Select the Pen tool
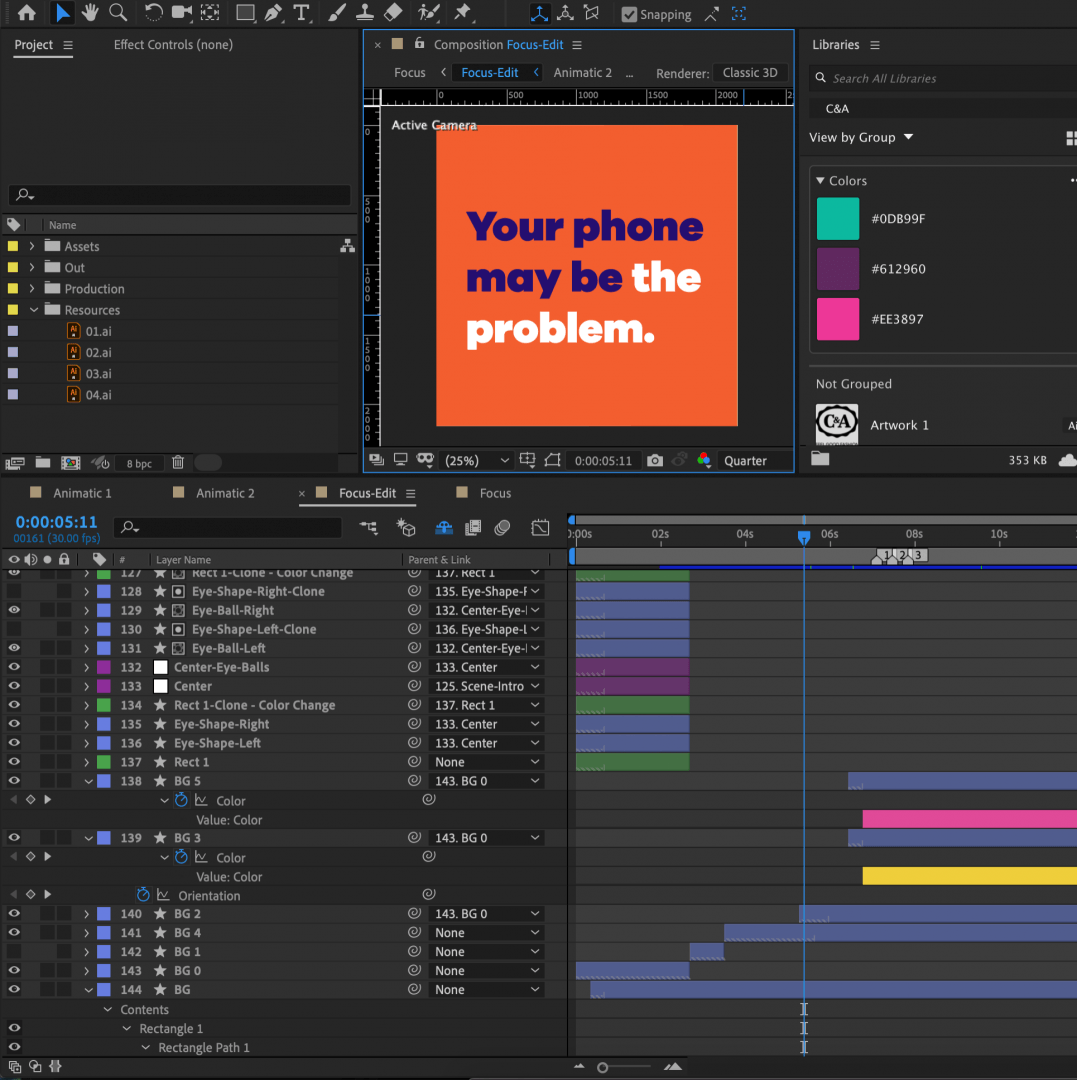The height and width of the screenshot is (1080, 1077). [x=273, y=13]
